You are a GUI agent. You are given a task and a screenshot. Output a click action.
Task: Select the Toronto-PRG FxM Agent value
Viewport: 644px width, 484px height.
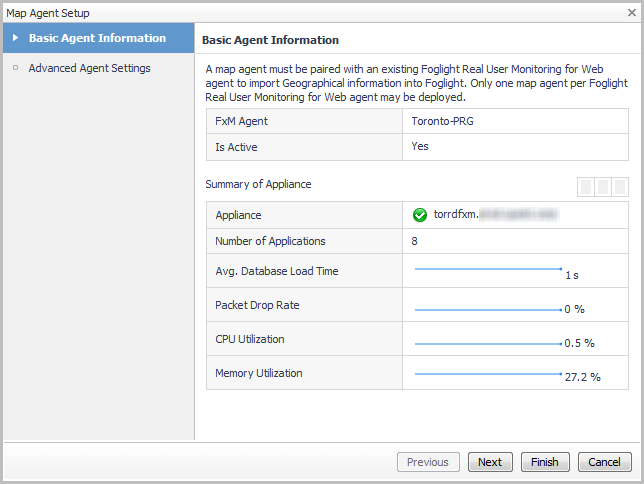[x=440, y=121]
